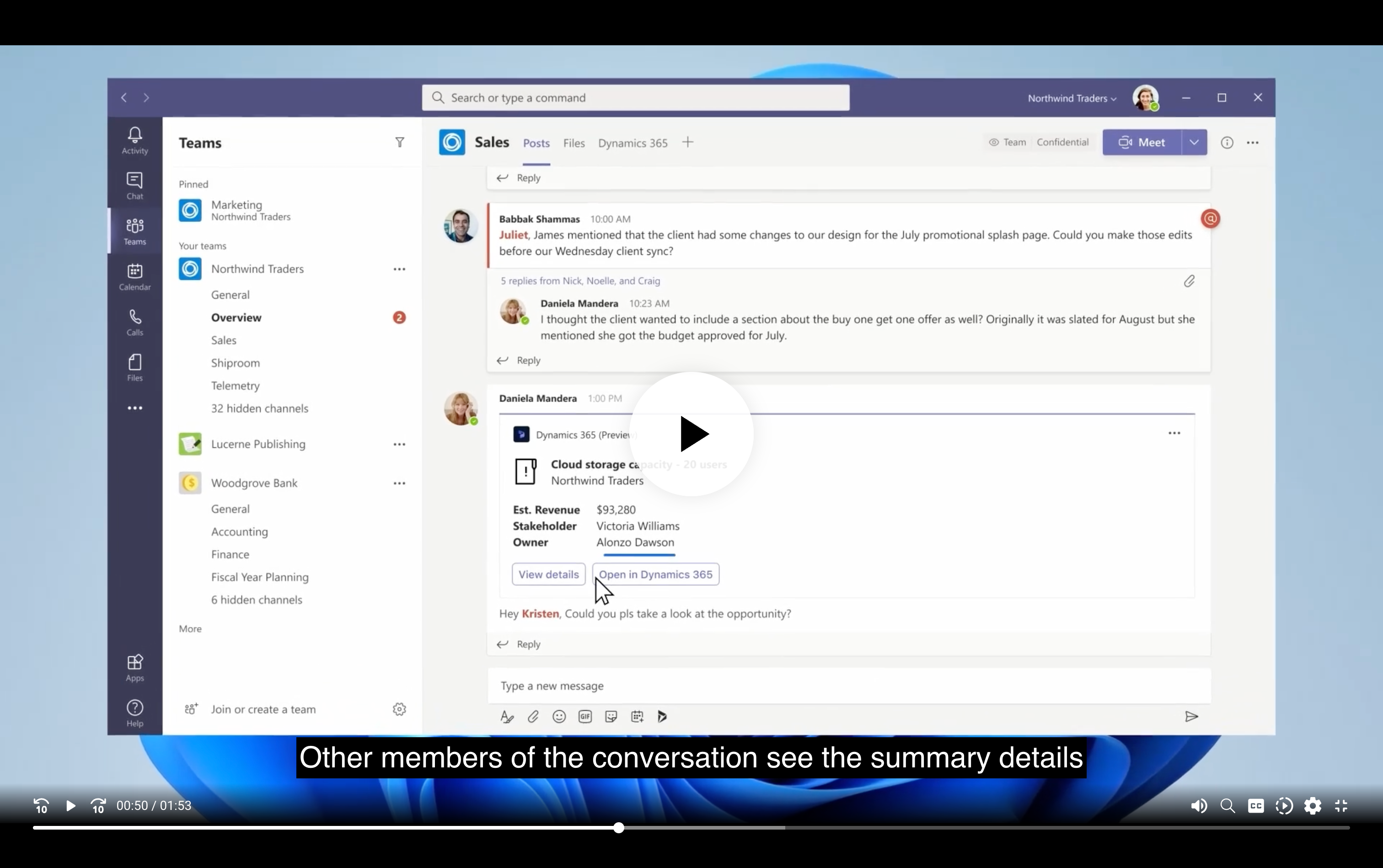This screenshot has width=1383, height=868.
Task: Expand 6 hidden channels list
Action: tap(257, 600)
